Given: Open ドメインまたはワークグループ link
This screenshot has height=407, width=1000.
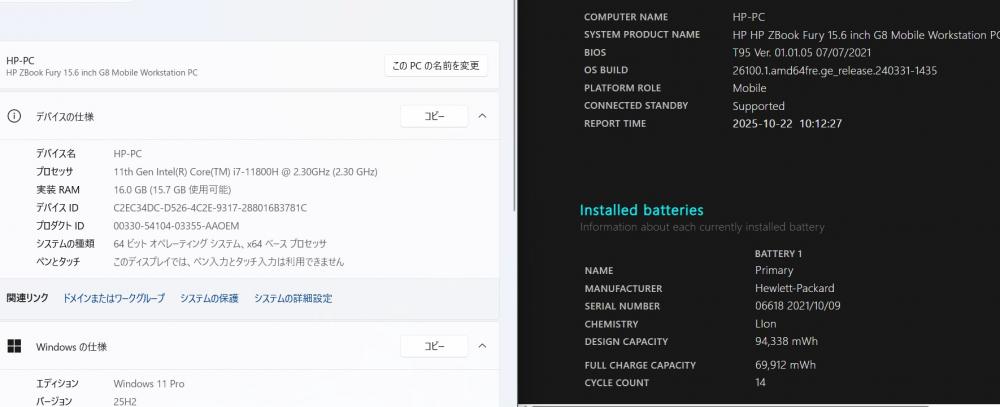Looking at the screenshot, I should 114,298.
